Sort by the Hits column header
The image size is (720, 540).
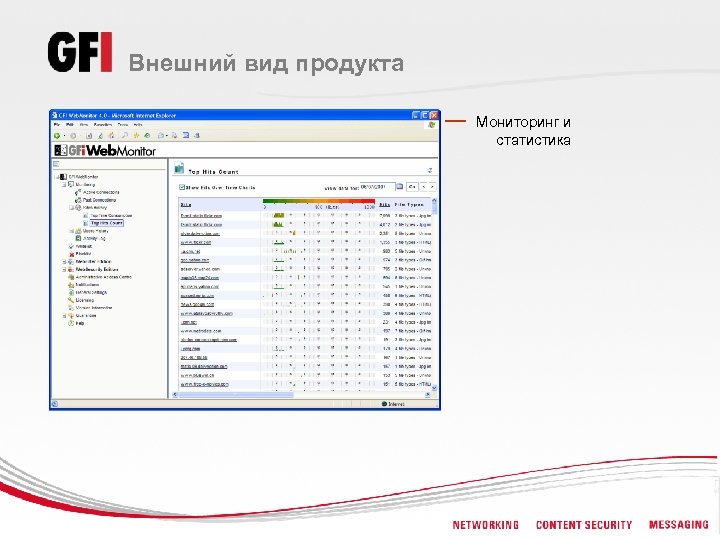[384, 205]
